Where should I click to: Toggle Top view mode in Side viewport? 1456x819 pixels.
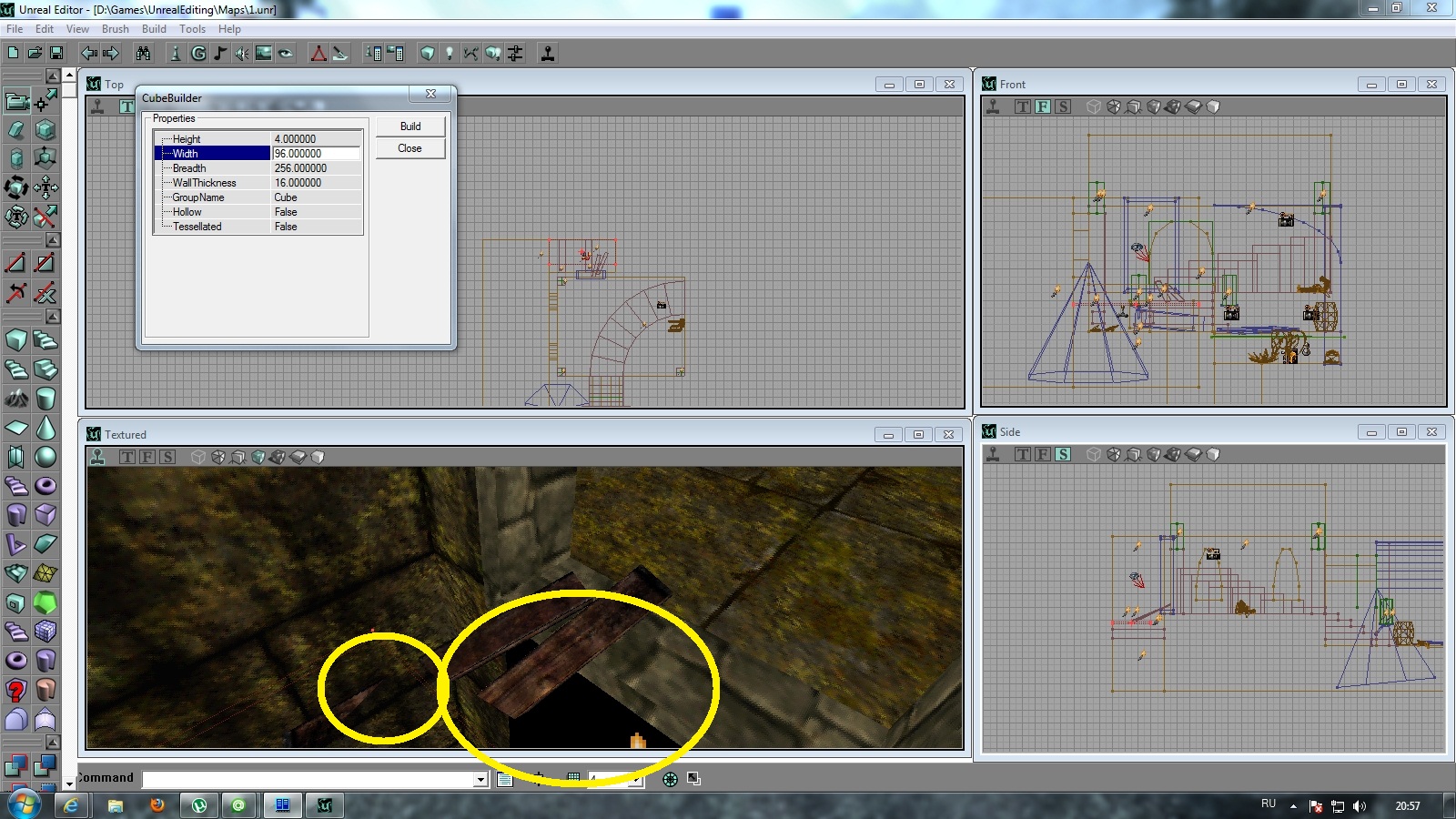coord(1023,454)
